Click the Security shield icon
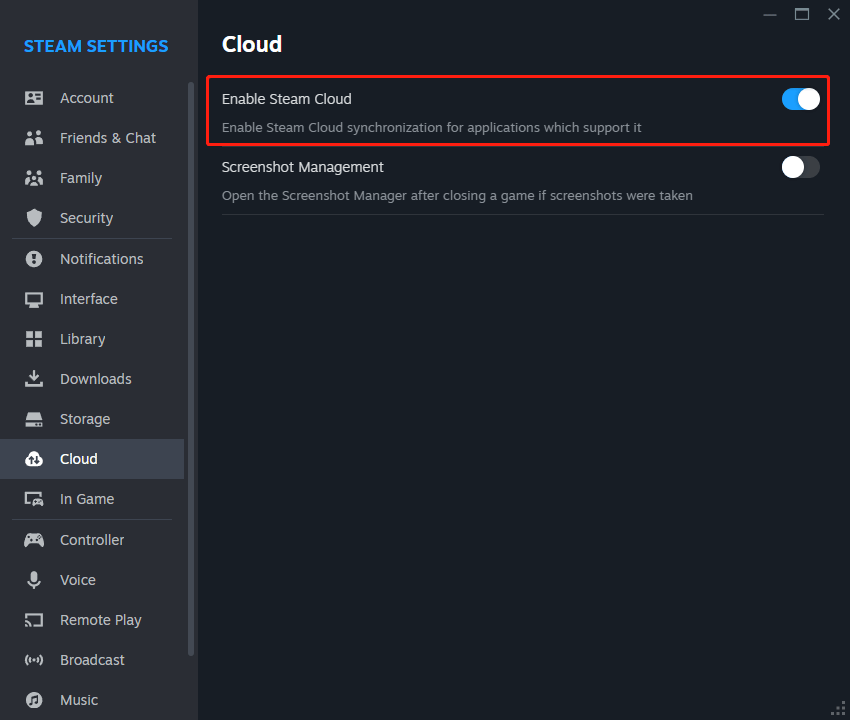This screenshot has height=720, width=850. (33, 217)
